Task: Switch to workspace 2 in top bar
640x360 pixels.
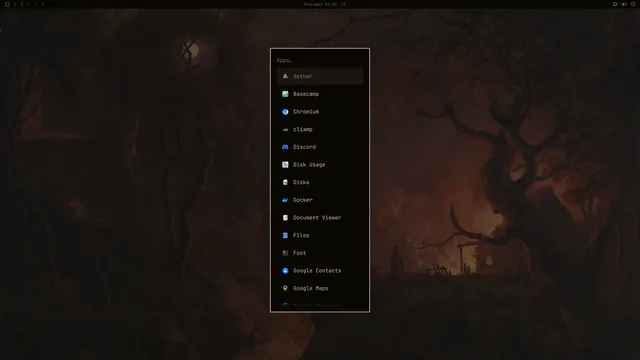Action: coord(22,4)
